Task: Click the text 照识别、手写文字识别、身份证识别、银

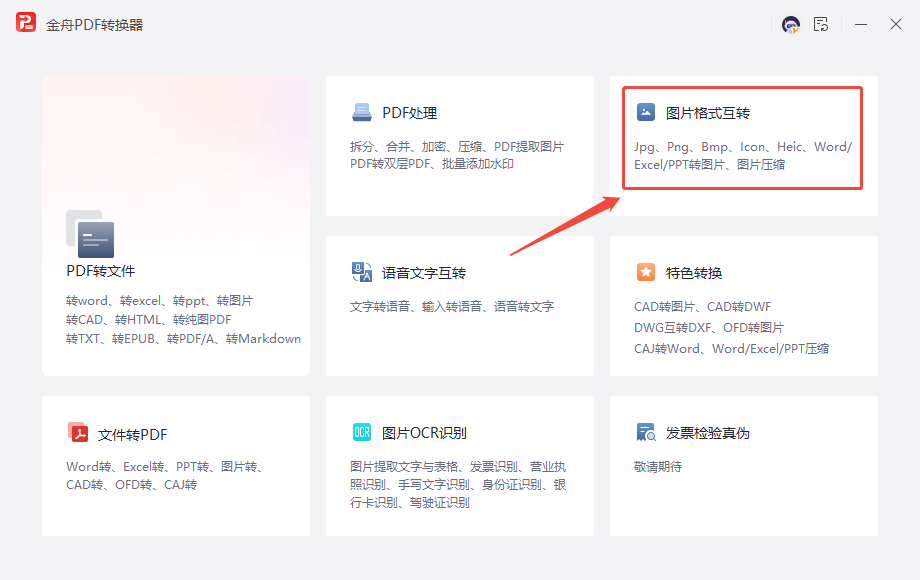Action: [458, 485]
